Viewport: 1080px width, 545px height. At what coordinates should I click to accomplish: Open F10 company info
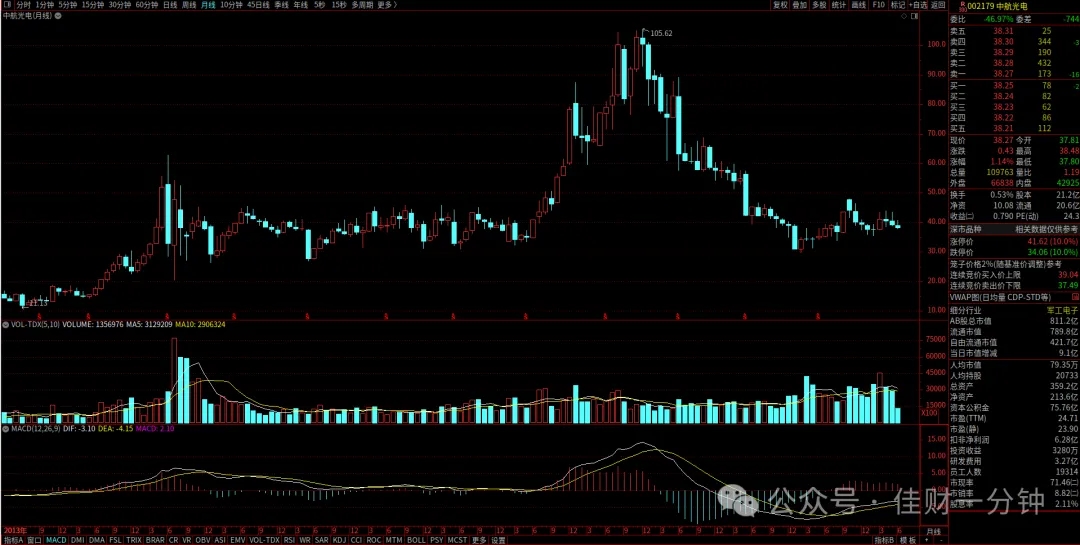coord(878,5)
